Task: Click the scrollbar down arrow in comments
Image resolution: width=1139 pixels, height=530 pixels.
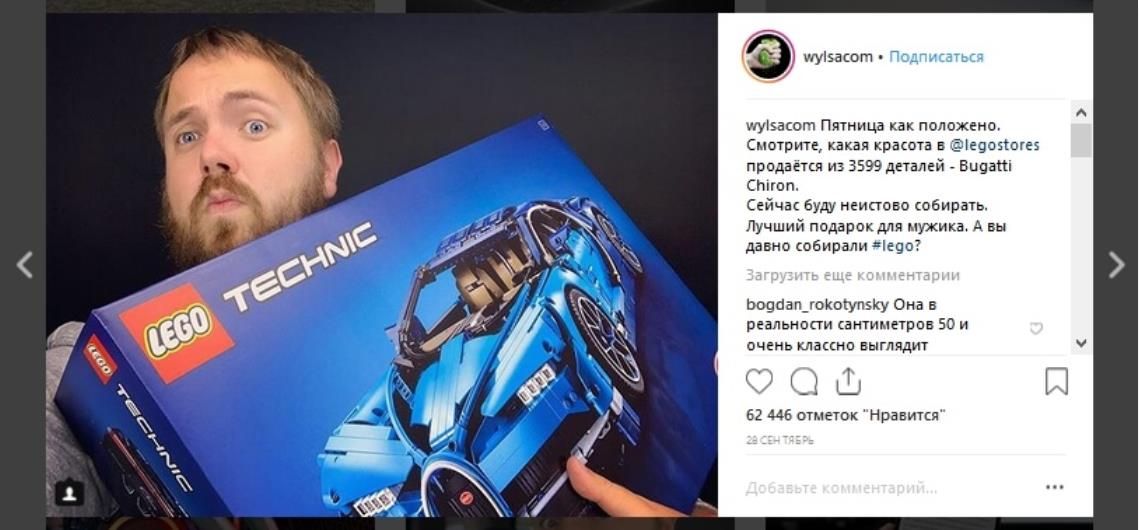Action: pos(1080,343)
